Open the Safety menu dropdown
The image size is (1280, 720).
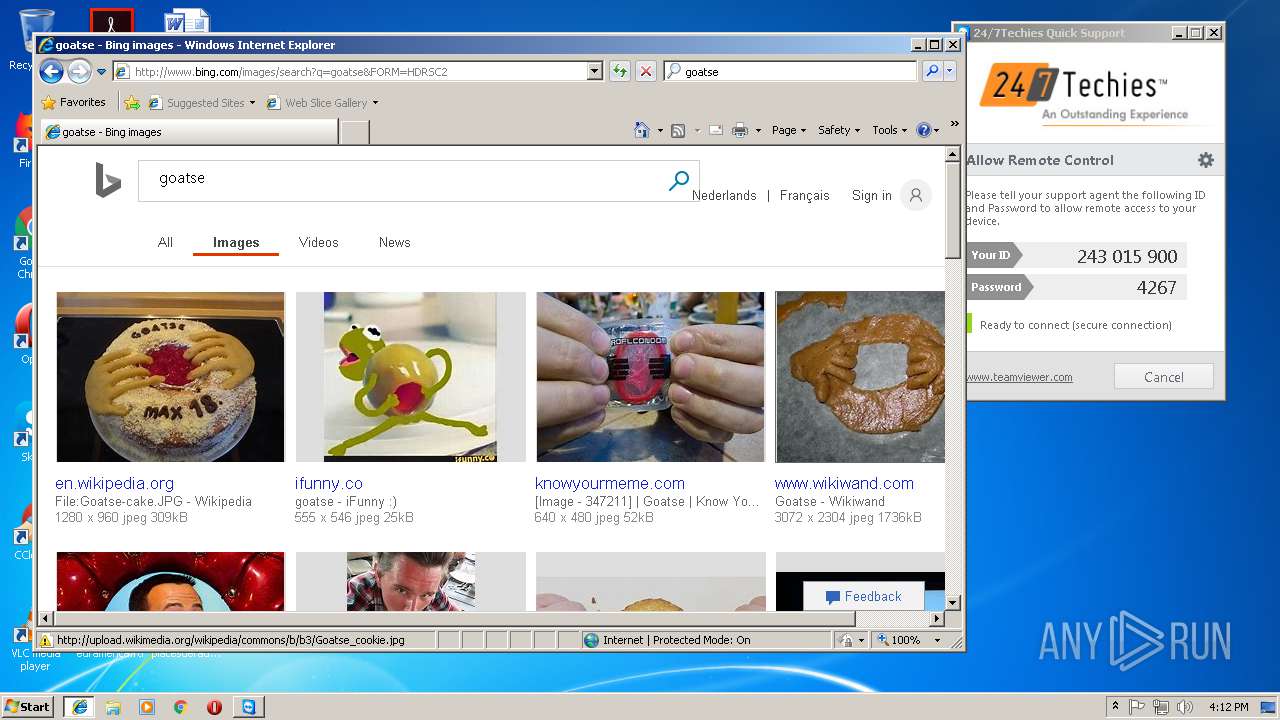838,130
